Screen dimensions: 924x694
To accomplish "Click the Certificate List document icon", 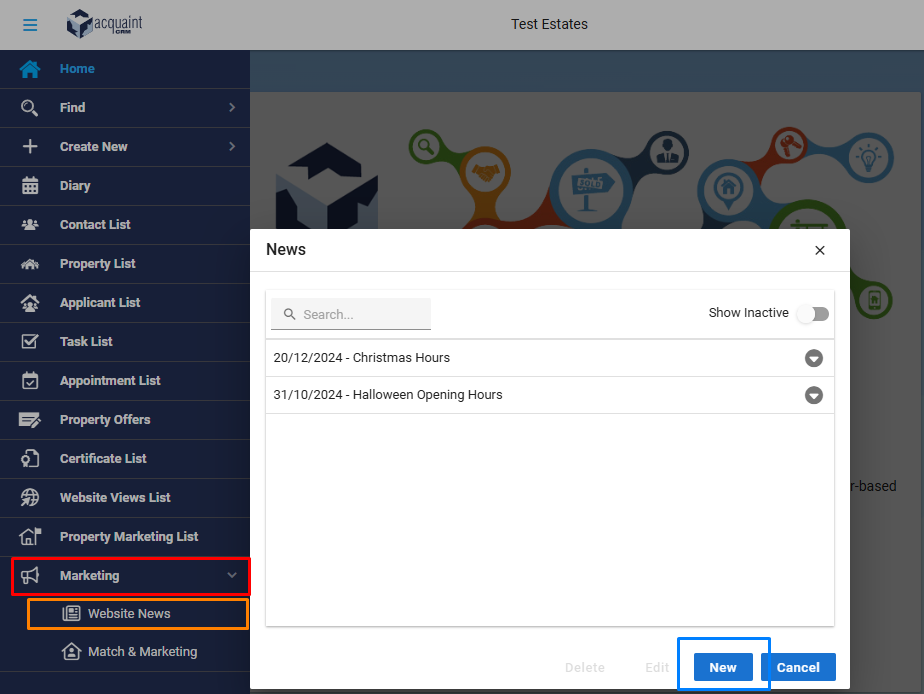I will coord(30,458).
